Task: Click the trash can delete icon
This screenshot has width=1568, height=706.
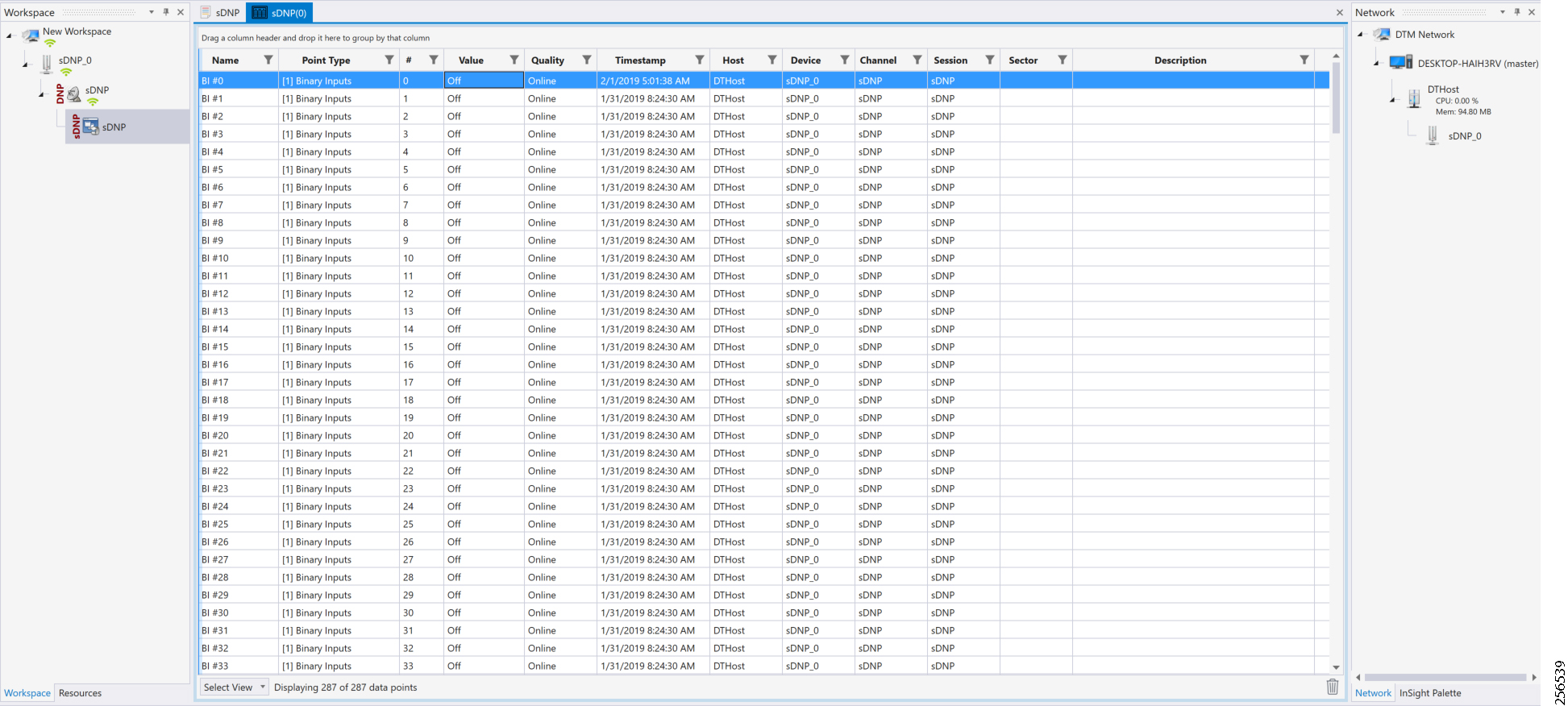Action: pos(1333,687)
